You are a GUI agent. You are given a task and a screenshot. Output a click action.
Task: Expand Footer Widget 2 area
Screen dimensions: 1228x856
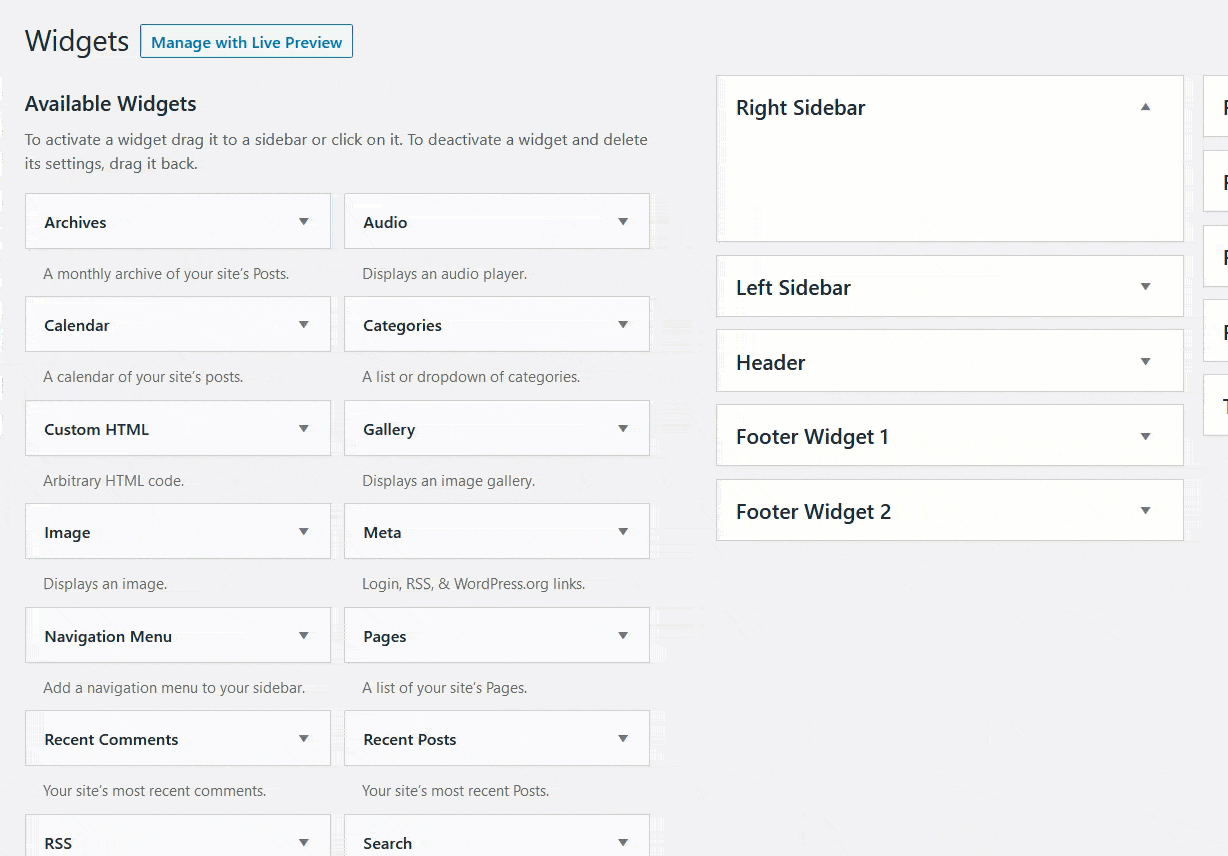(x=1145, y=510)
